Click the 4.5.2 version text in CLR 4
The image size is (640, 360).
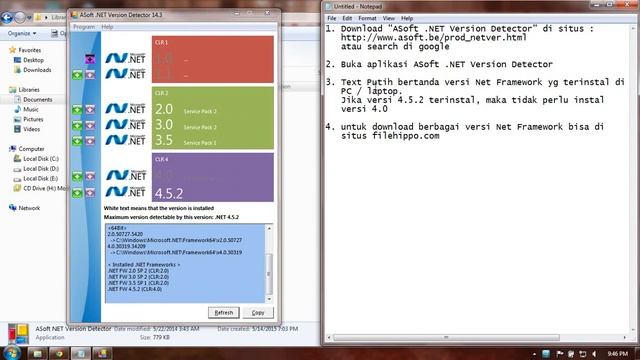click(169, 193)
